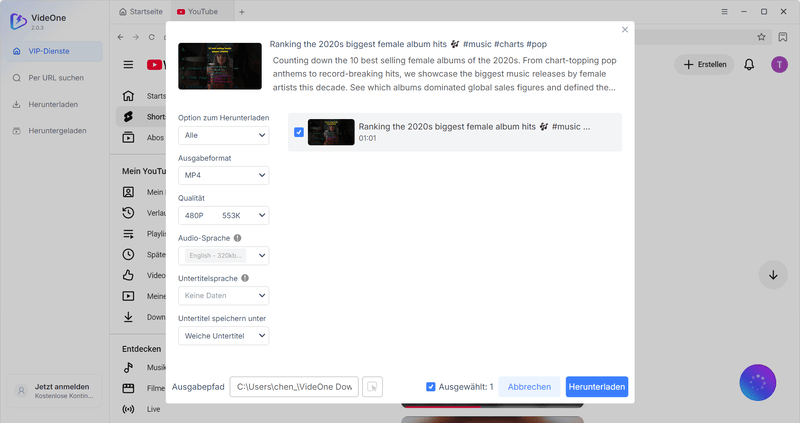The width and height of the screenshot is (800, 423).
Task: Click the purple floating download circle button
Action: click(x=758, y=382)
